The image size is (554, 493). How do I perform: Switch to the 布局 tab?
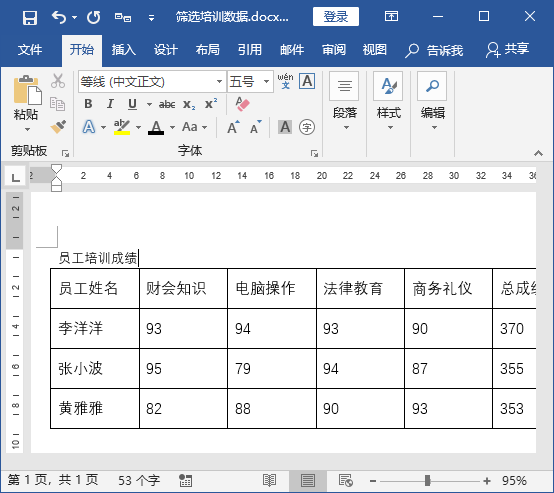coord(208,50)
